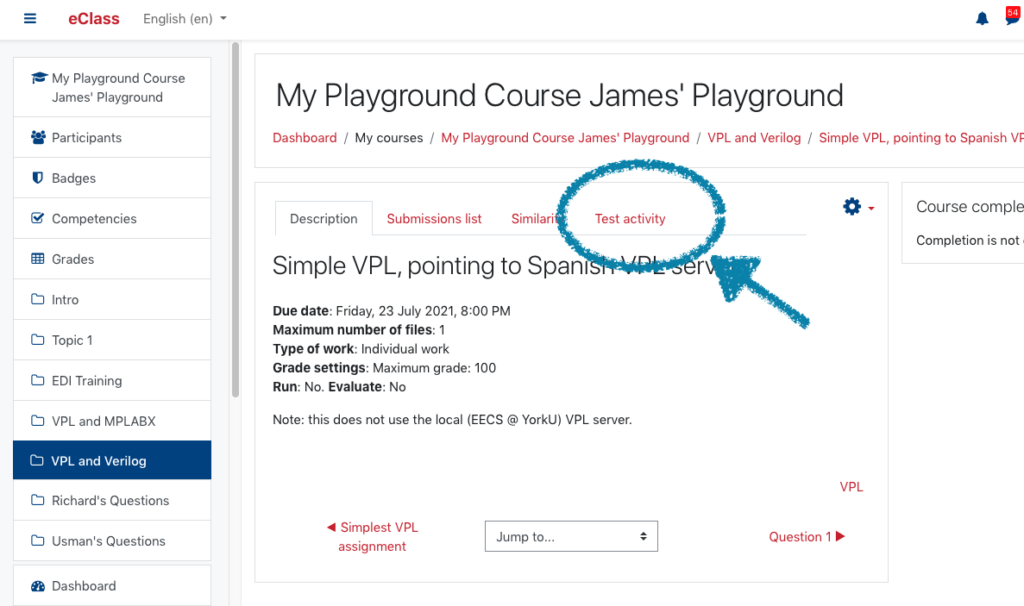Go to the EDI Training section
The width and height of the screenshot is (1024, 606).
[x=112, y=380]
